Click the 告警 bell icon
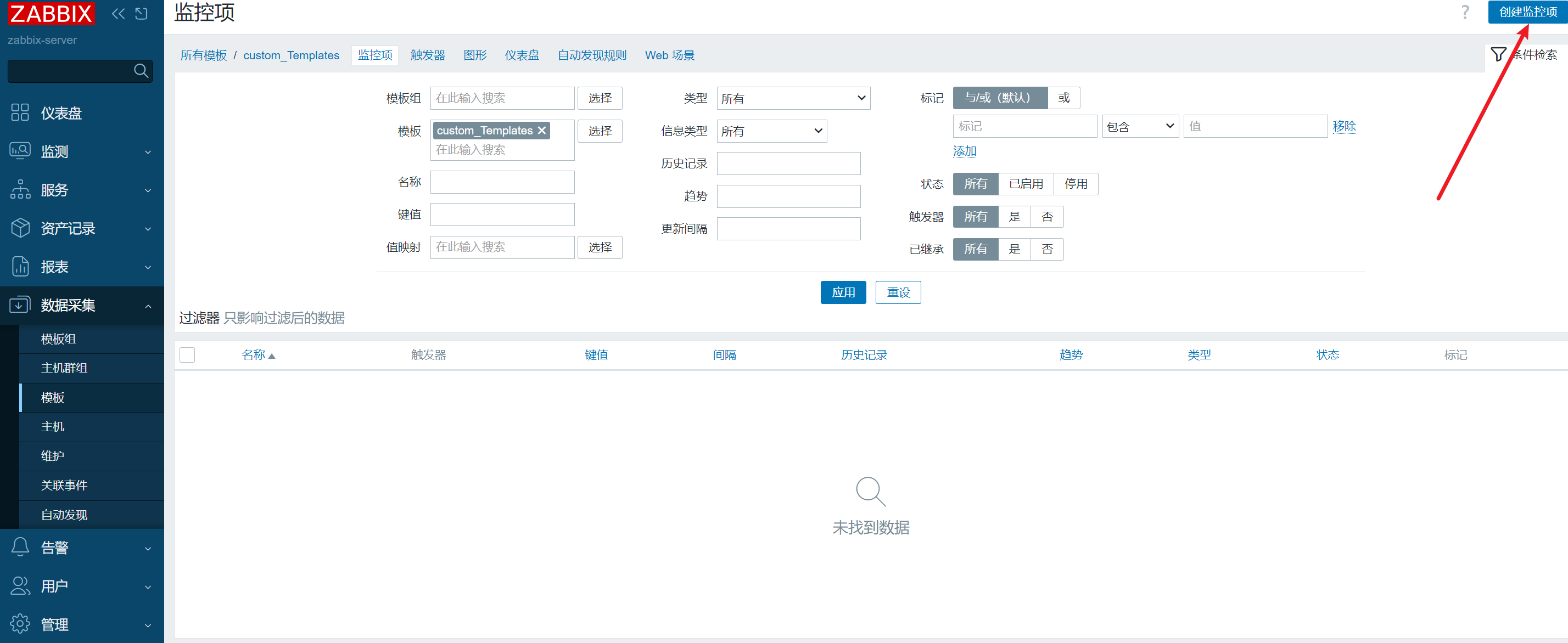The width and height of the screenshot is (1568, 643). tap(20, 547)
